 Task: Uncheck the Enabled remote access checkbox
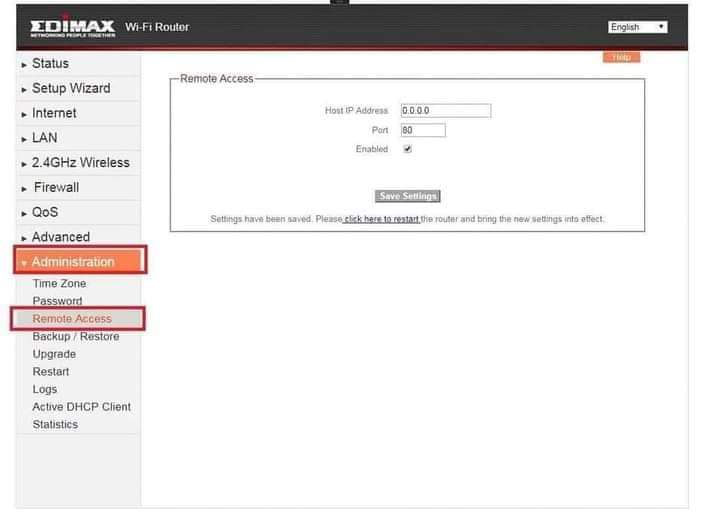pyautogui.click(x=407, y=149)
